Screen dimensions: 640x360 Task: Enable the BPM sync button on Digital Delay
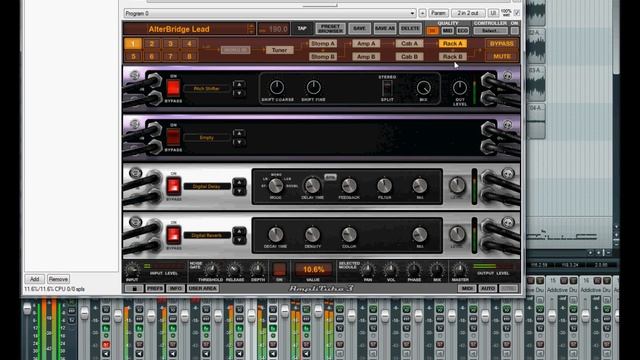(330, 177)
